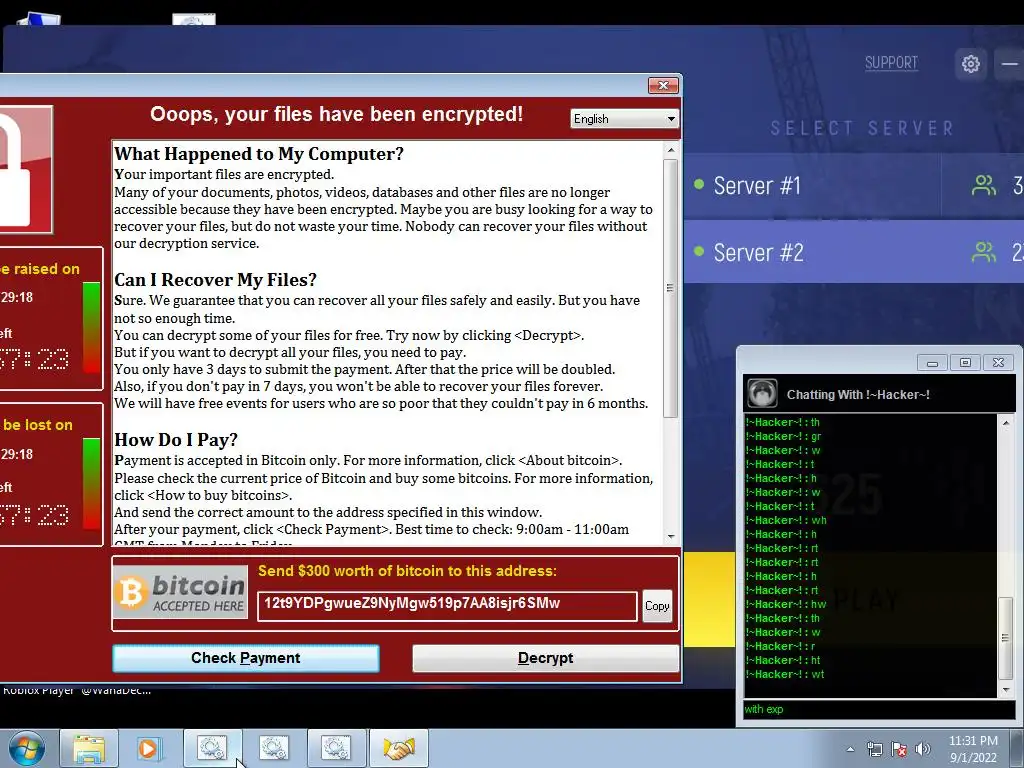
Task: Click the 'How Do I Pay?' heading
Action: (x=176, y=440)
